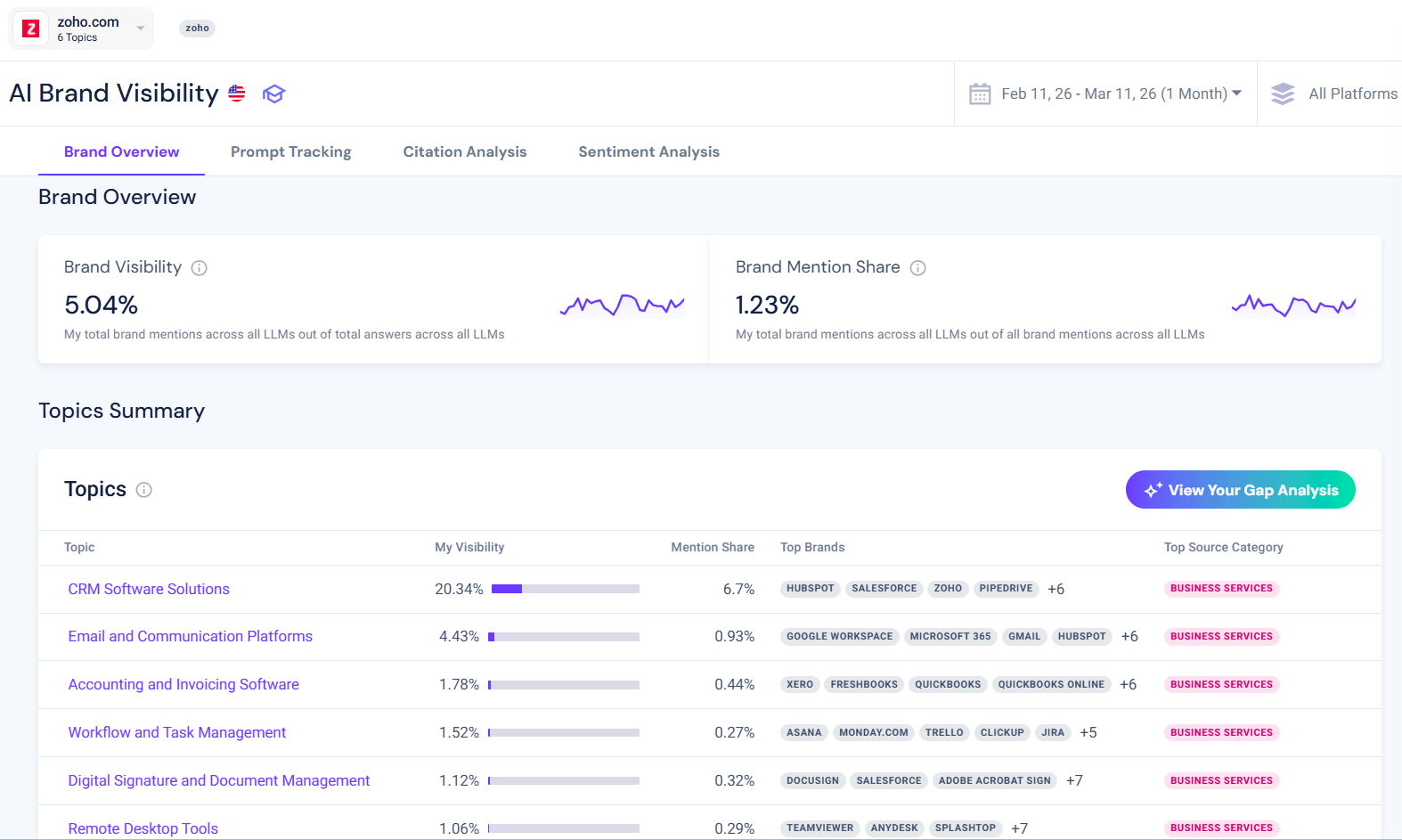Click the Brand Mention Share info icon
1402x840 pixels.
pyautogui.click(x=918, y=268)
